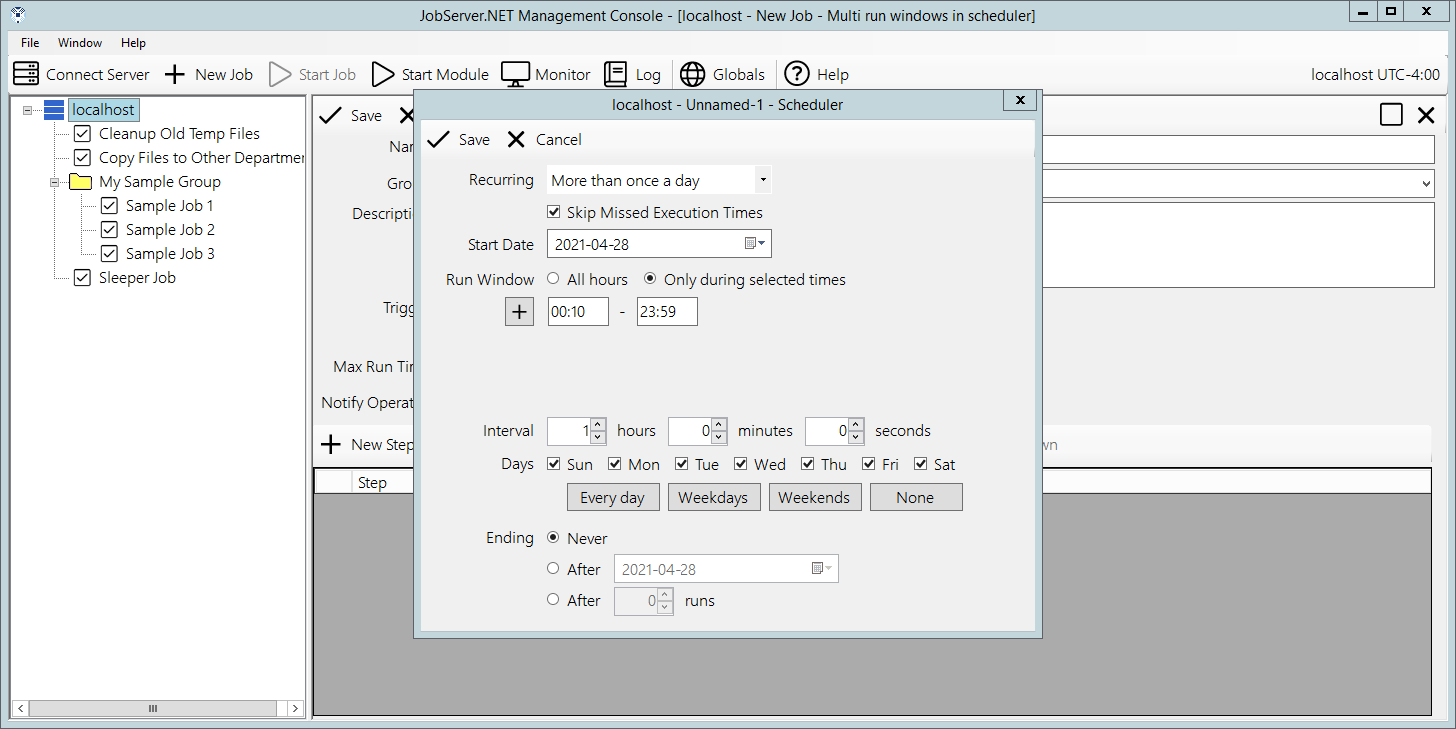Click the run window end time field

[x=666, y=311]
